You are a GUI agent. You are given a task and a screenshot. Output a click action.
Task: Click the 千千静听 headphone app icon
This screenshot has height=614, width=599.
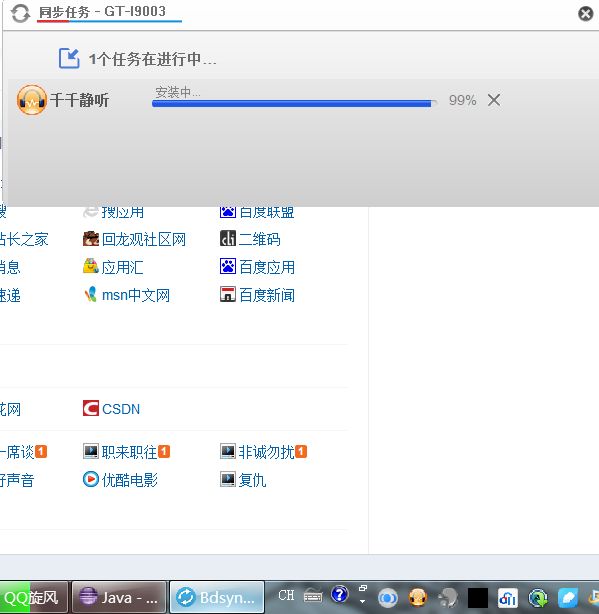(x=32, y=100)
